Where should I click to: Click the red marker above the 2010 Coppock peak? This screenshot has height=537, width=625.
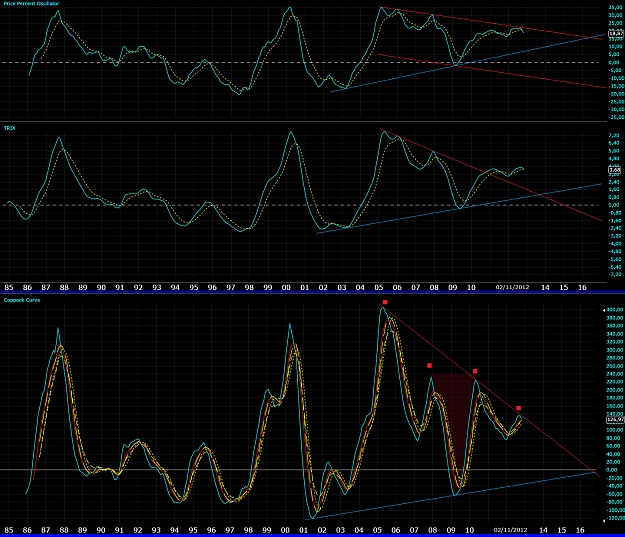[x=475, y=371]
